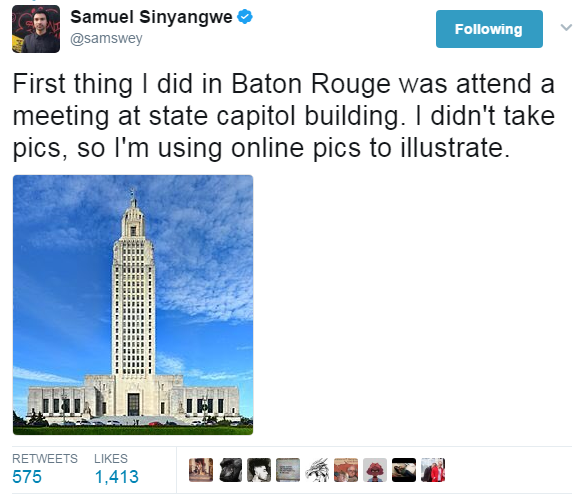The image size is (588, 498).
Task: Open the black-and-white side-profile liker avatar
Action: 259,470
